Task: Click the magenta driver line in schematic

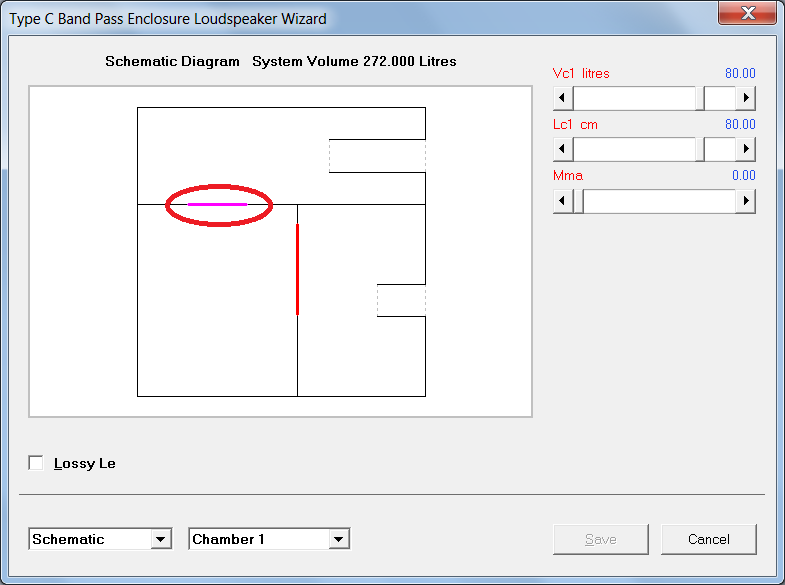Action: 217,204
